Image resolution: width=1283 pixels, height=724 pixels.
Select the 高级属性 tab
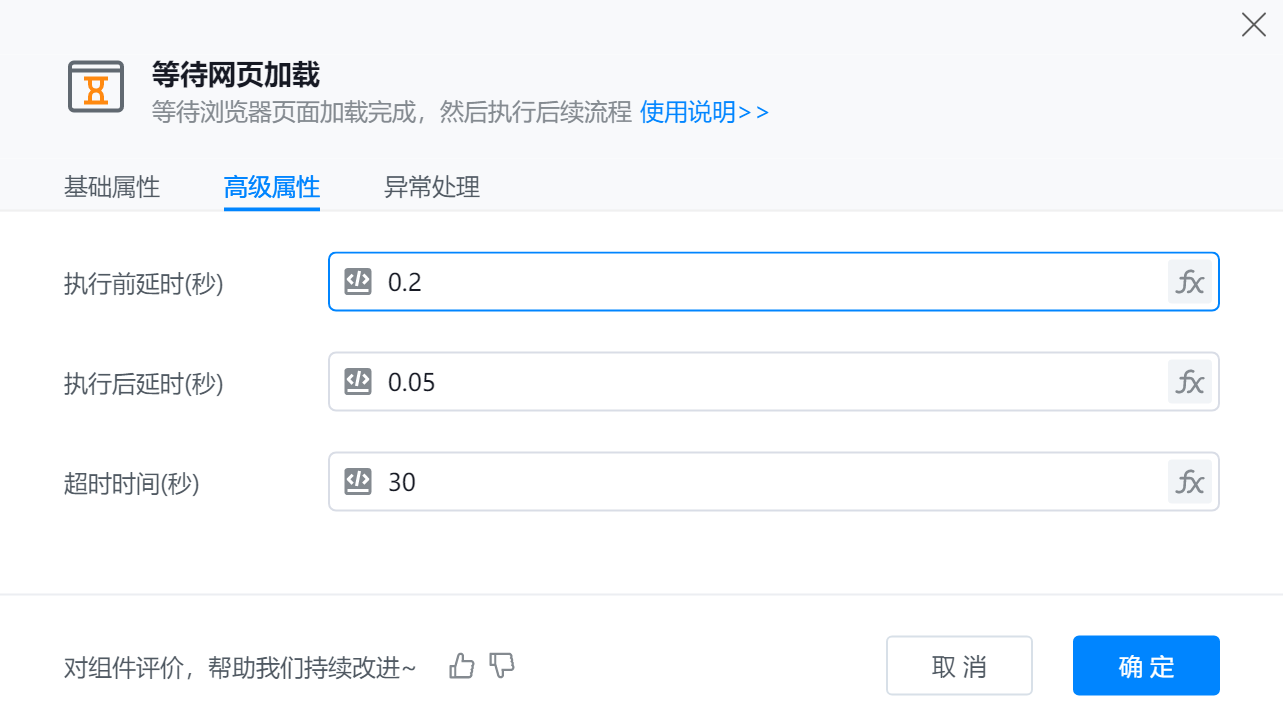[272, 187]
